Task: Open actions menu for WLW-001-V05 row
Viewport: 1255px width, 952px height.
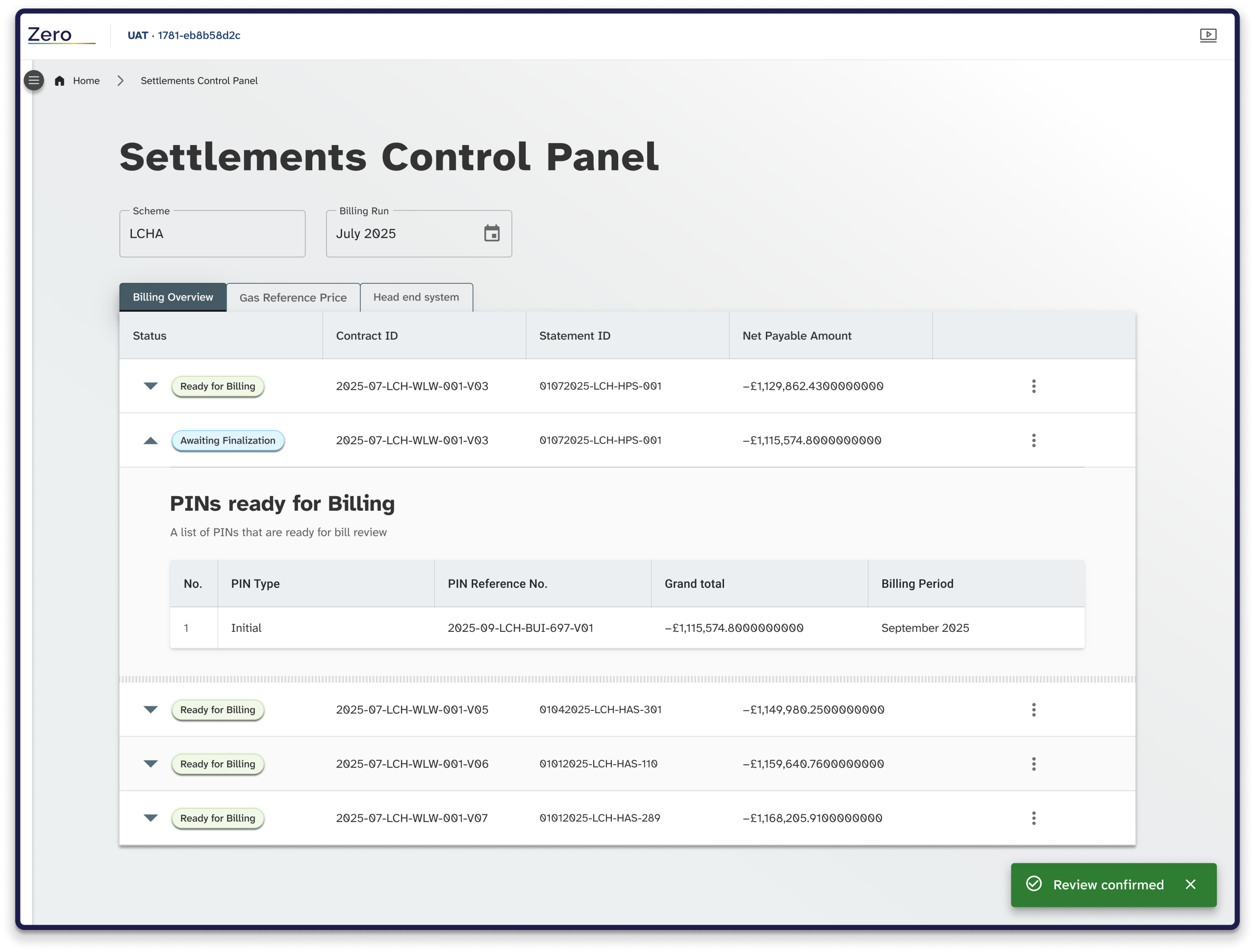Action: click(1033, 710)
